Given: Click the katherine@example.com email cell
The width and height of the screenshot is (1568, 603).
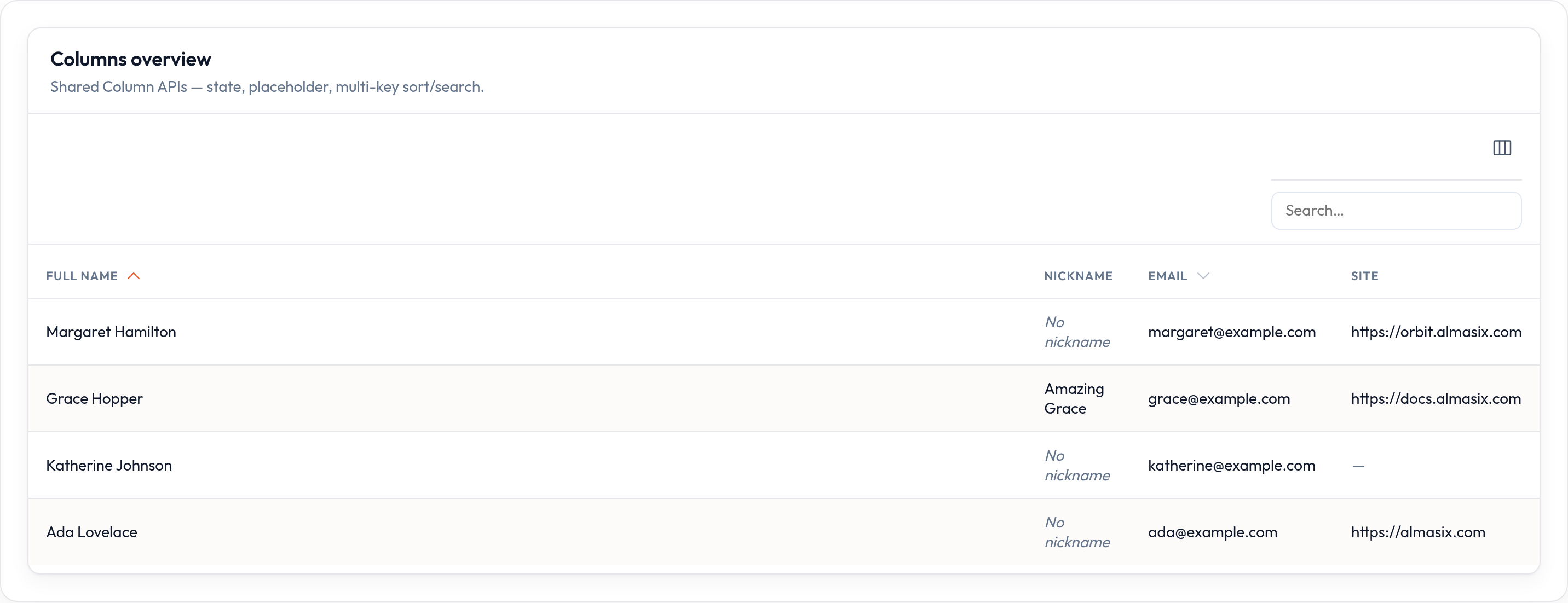Looking at the screenshot, I should pos(1231,466).
